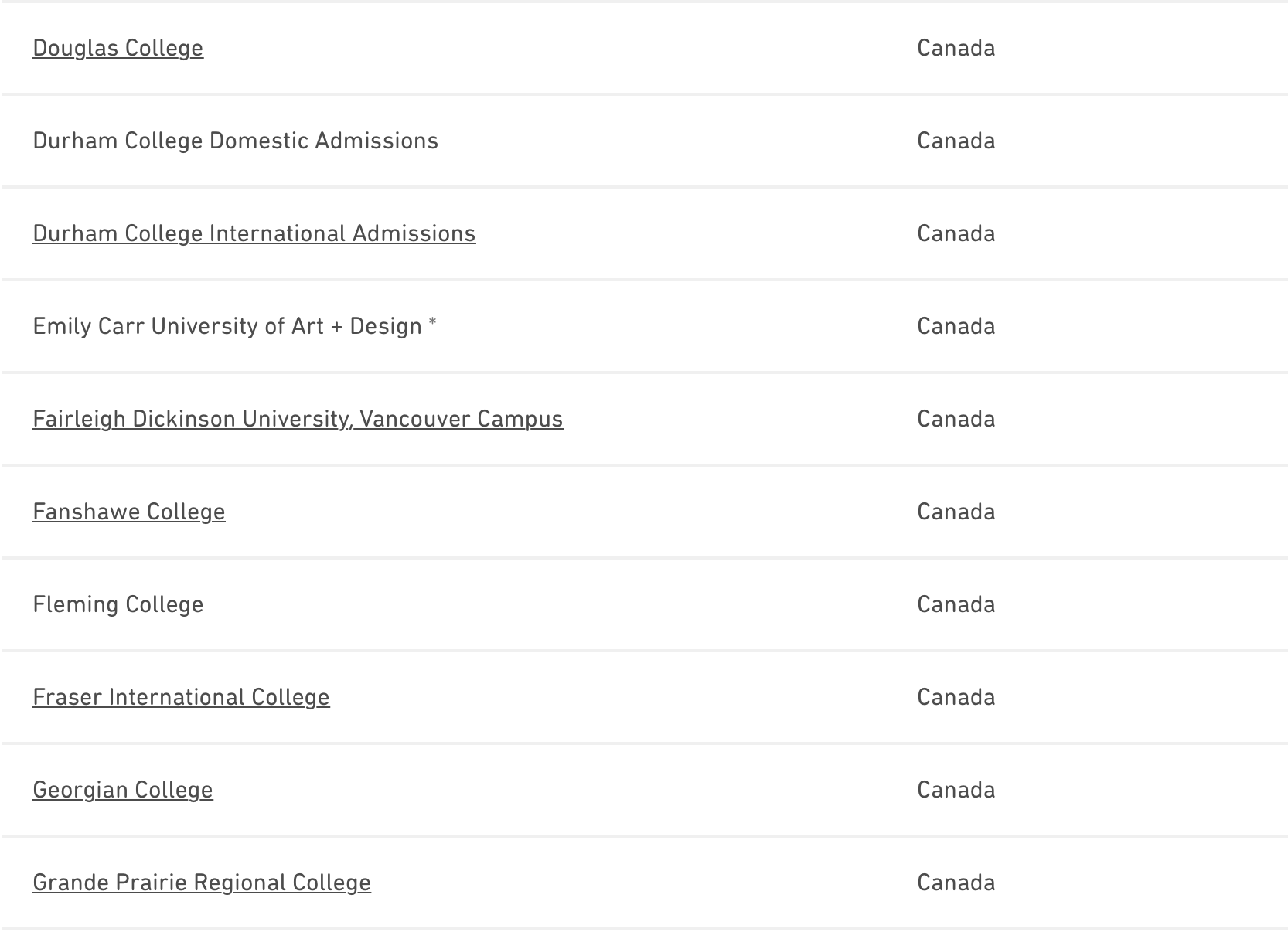The height and width of the screenshot is (932, 1288).
Task: Select the Emily Carr University of Art + Design entry
Action: (227, 326)
